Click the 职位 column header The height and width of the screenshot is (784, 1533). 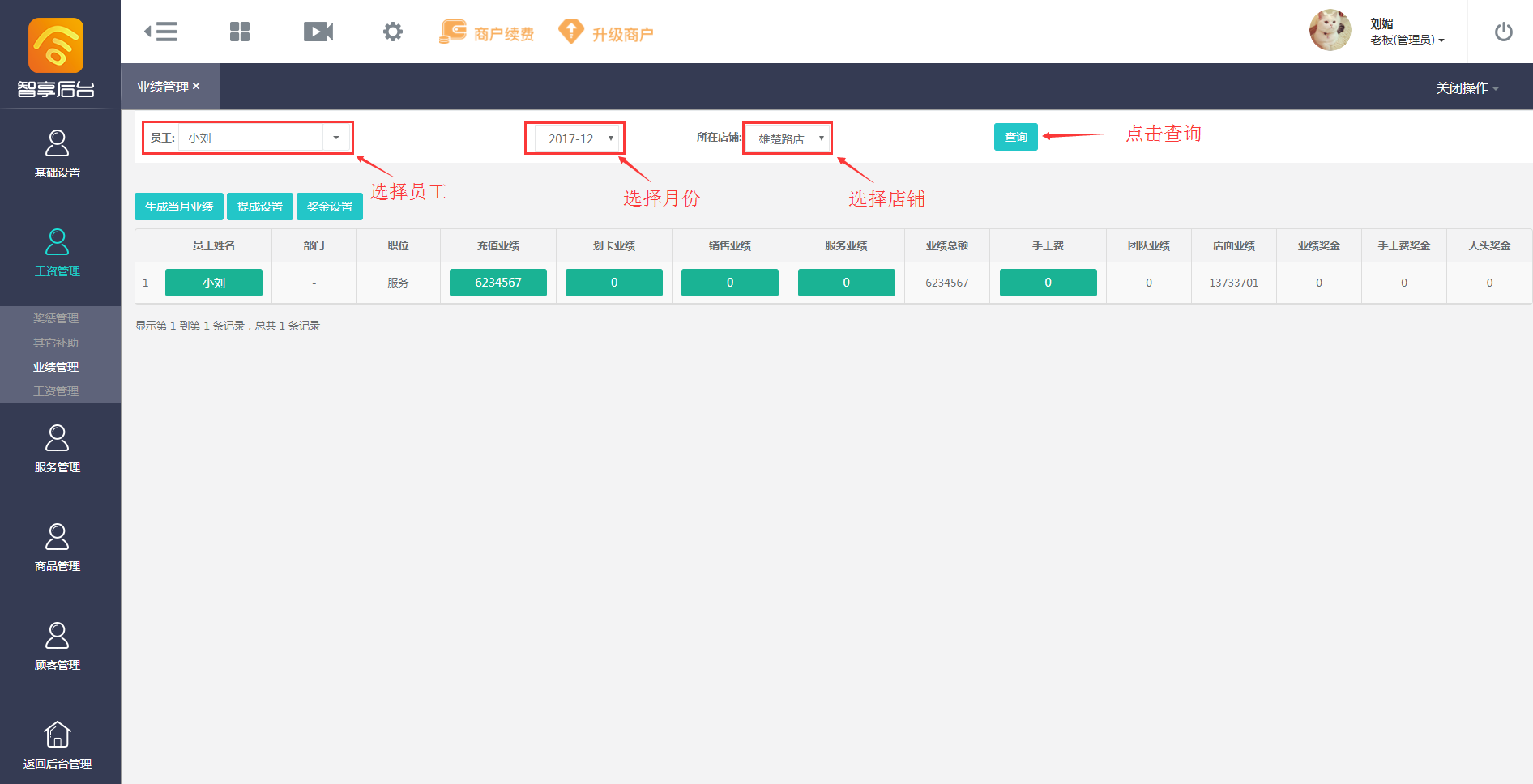[x=399, y=245]
